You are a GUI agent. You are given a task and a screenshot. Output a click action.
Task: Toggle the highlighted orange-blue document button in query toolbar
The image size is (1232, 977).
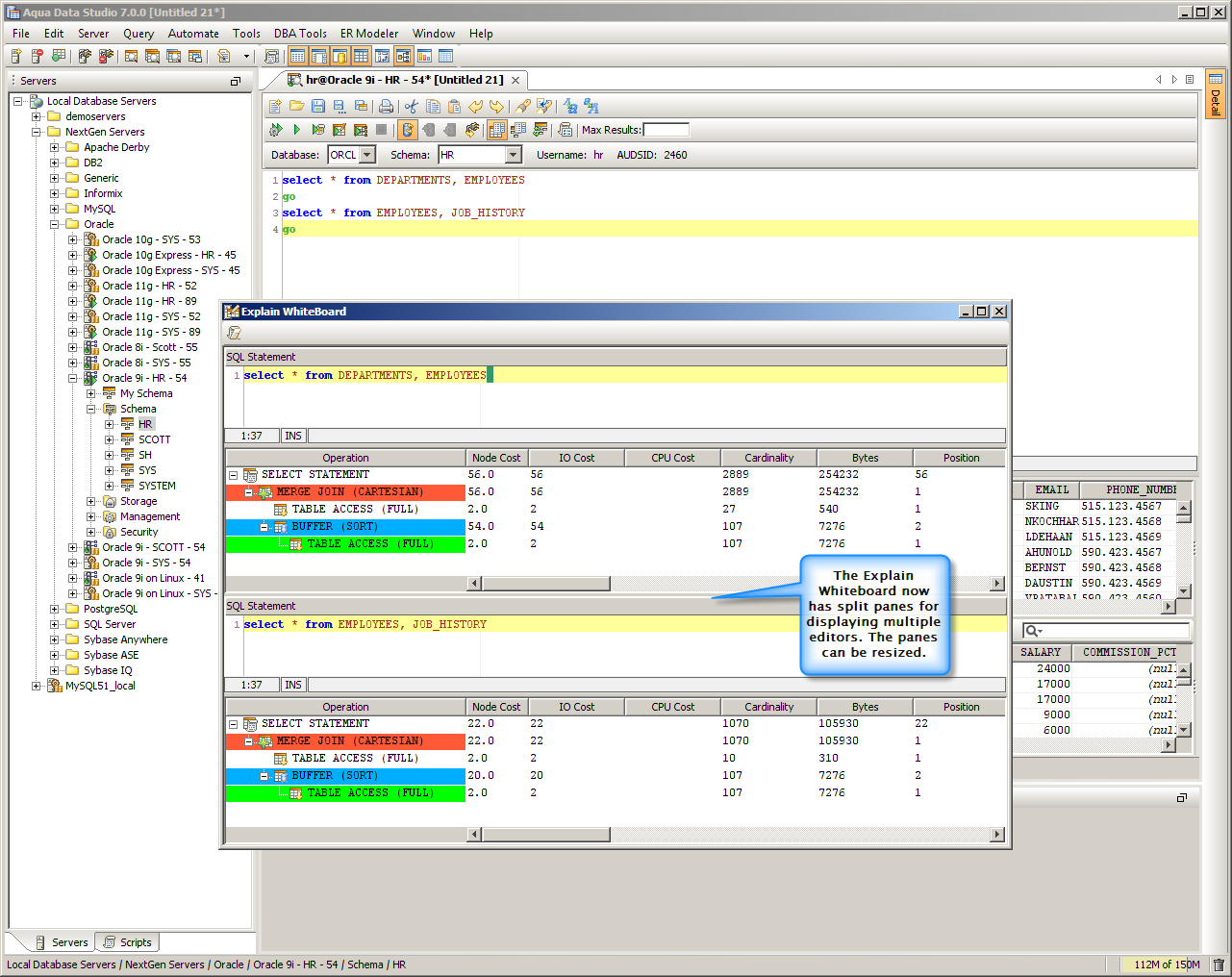click(408, 130)
